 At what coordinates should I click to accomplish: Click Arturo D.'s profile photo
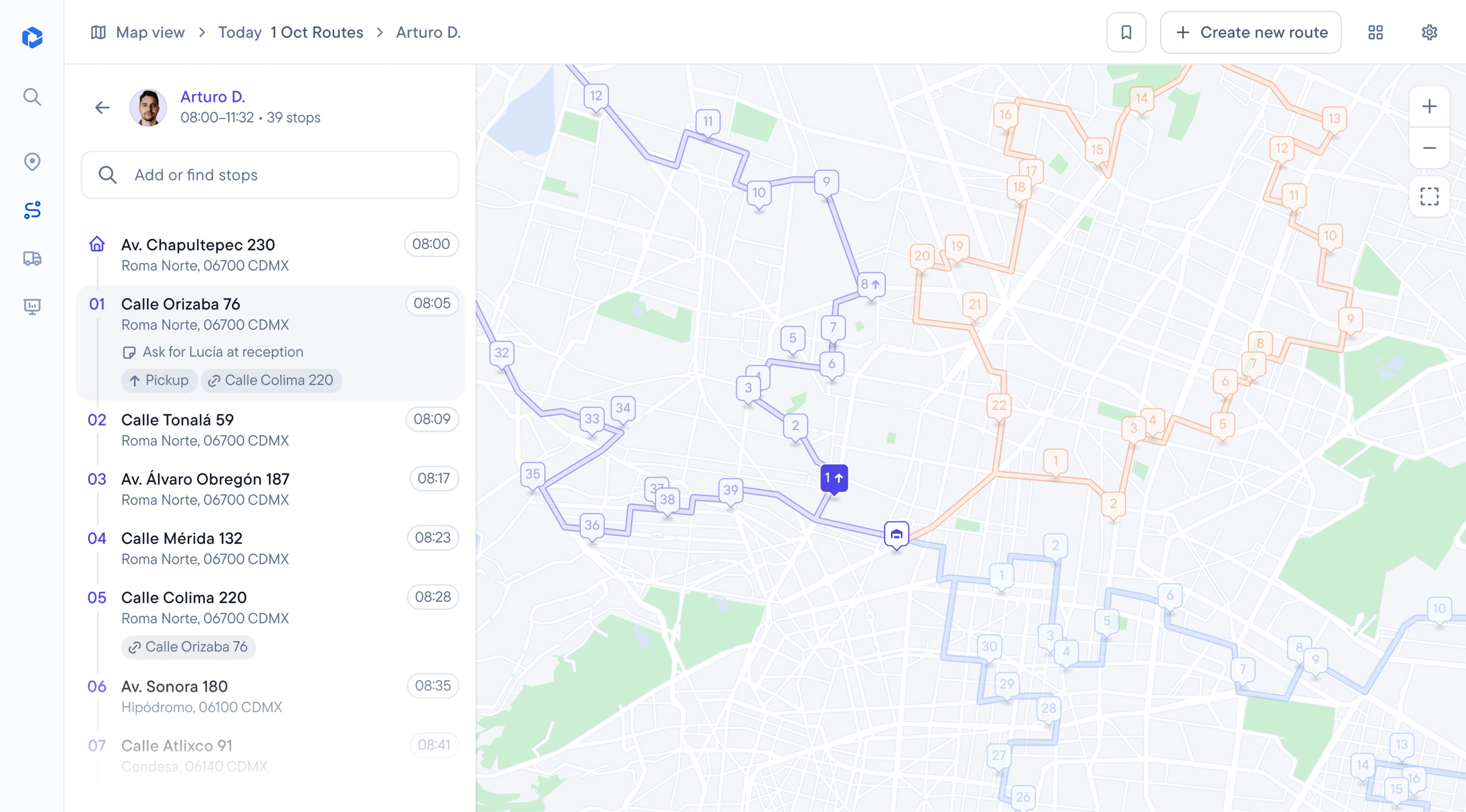pyautogui.click(x=149, y=107)
